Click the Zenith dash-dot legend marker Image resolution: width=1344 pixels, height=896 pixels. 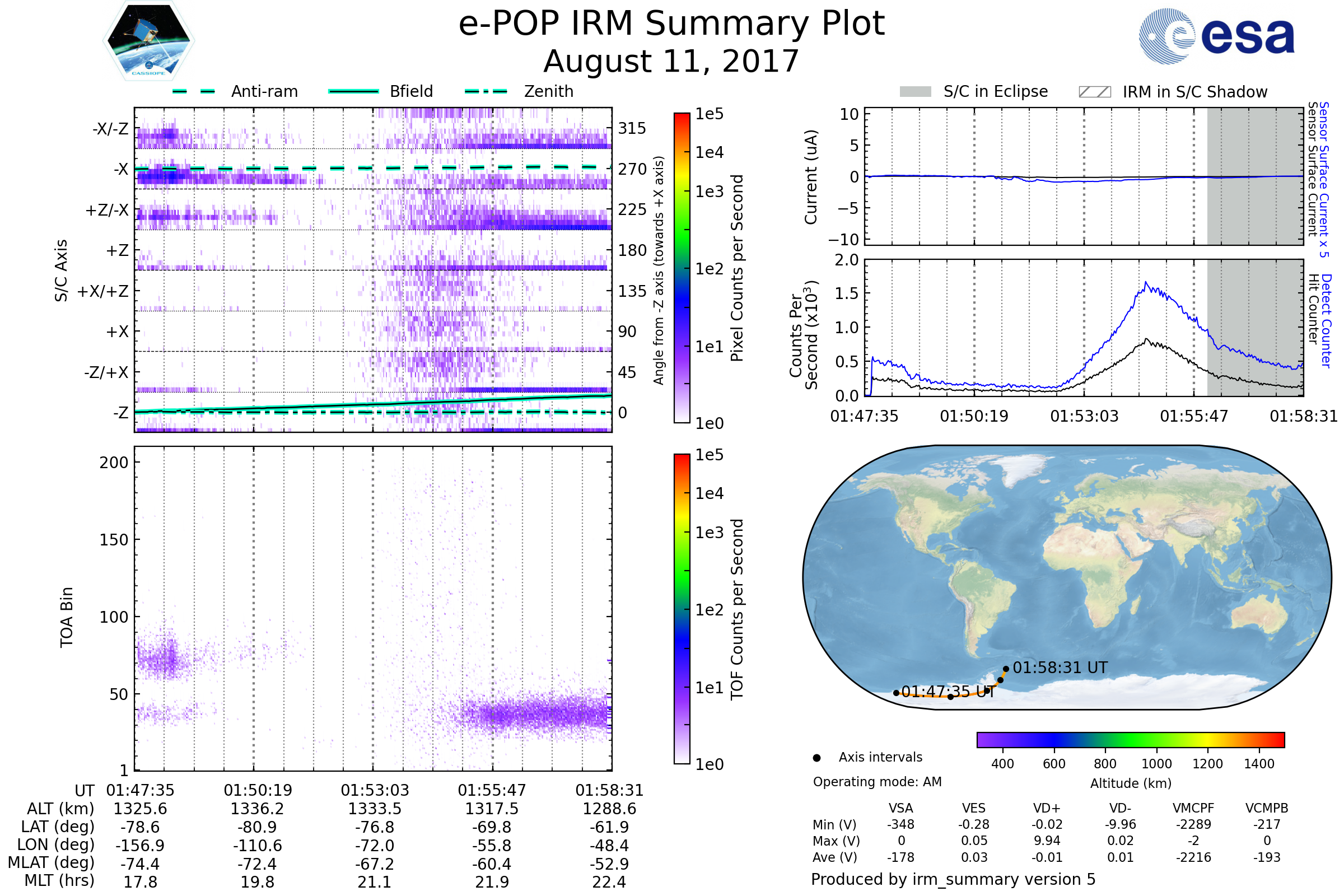[x=486, y=91]
